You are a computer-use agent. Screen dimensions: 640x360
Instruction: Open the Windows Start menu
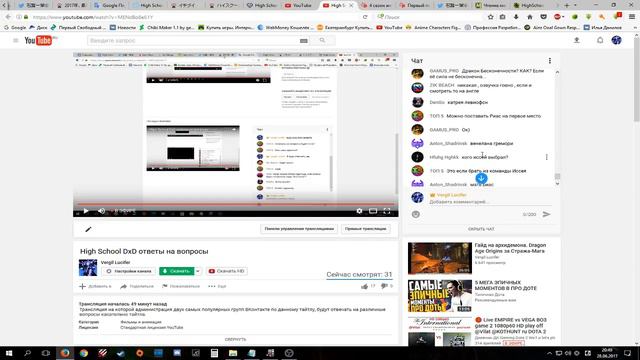tap(9, 353)
